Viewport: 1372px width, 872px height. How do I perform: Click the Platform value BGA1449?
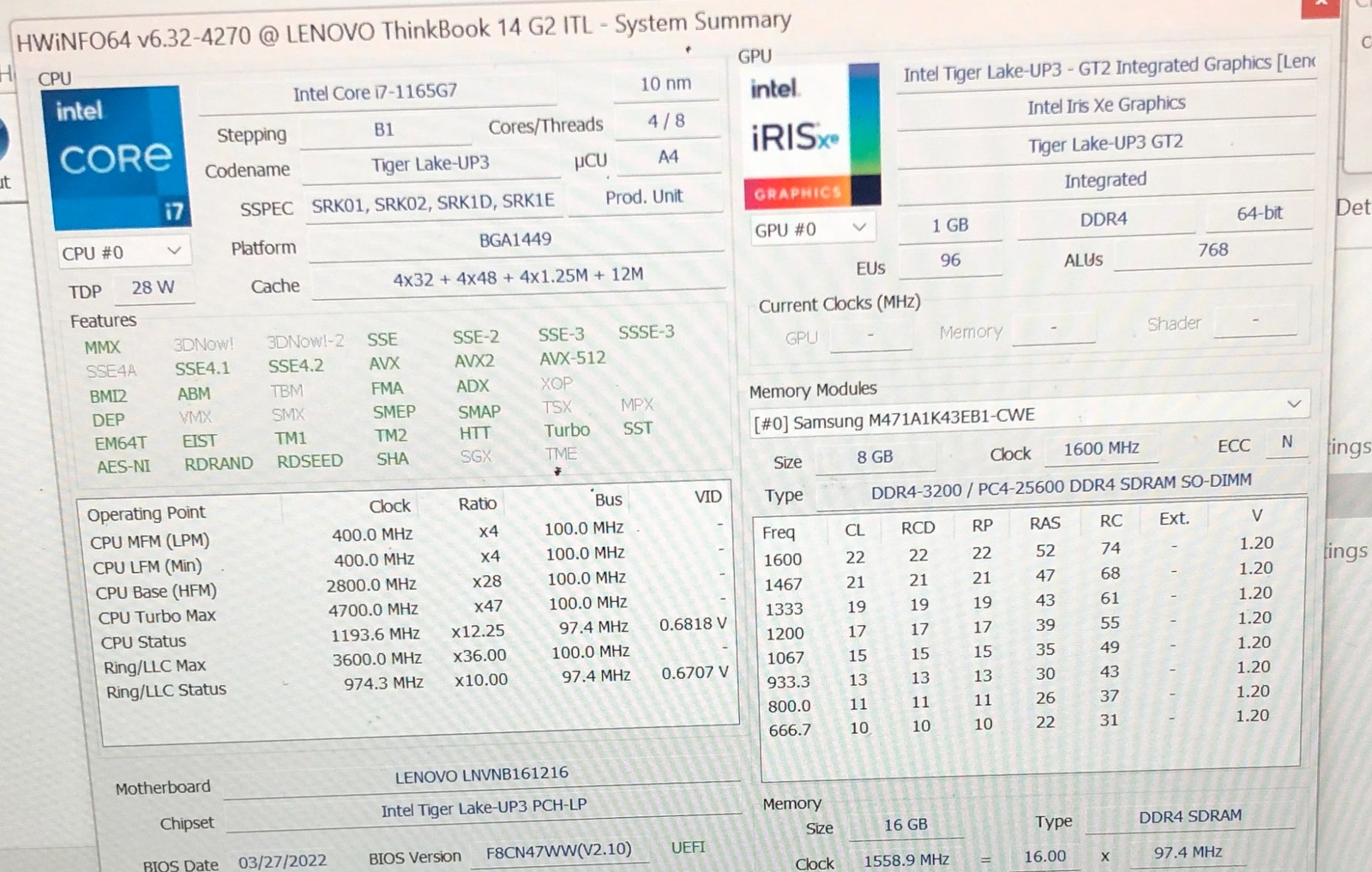point(515,241)
